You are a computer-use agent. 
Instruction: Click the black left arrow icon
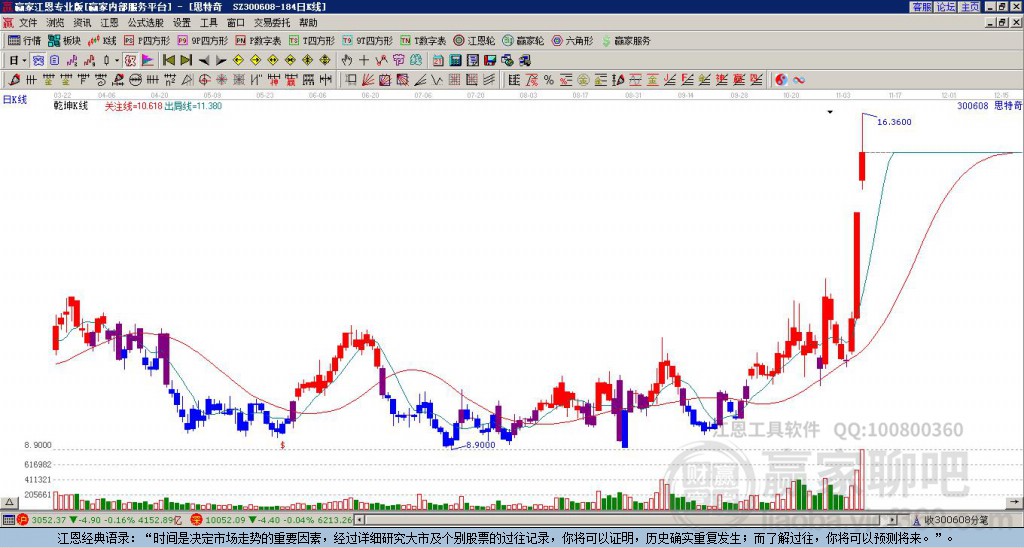(204, 61)
